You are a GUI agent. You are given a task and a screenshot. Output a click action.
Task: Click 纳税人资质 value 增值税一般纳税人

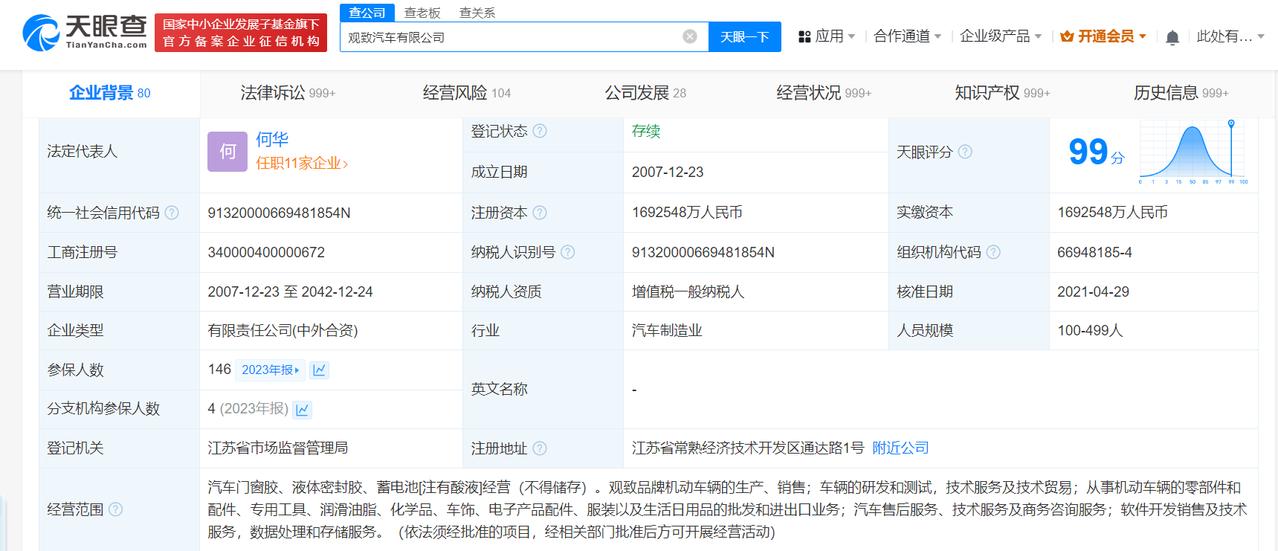point(688,291)
